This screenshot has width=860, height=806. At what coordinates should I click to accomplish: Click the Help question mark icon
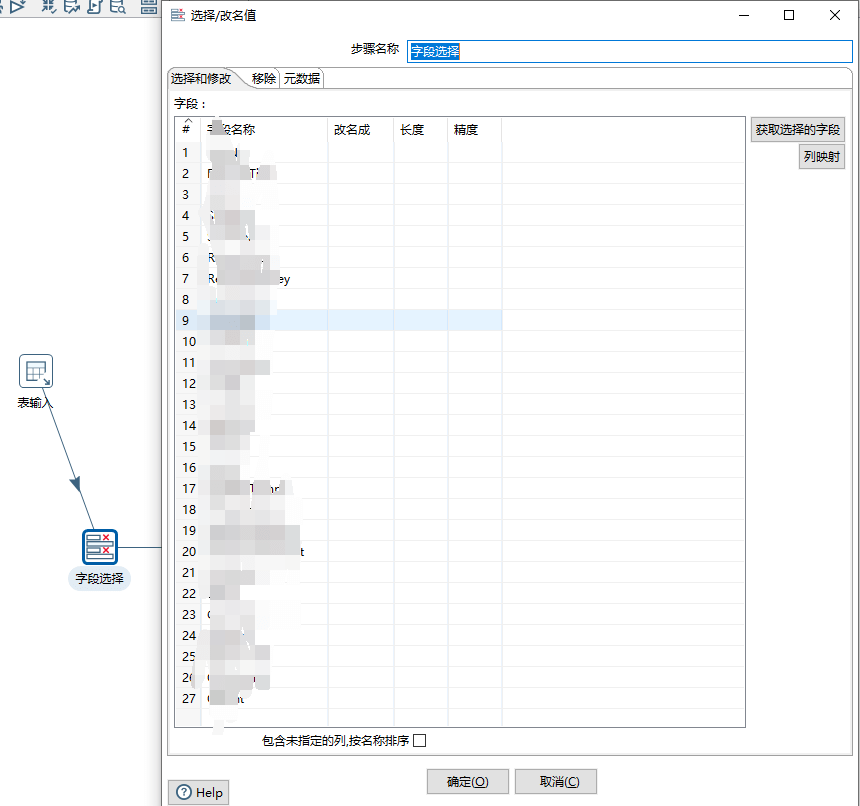pyautogui.click(x=184, y=792)
